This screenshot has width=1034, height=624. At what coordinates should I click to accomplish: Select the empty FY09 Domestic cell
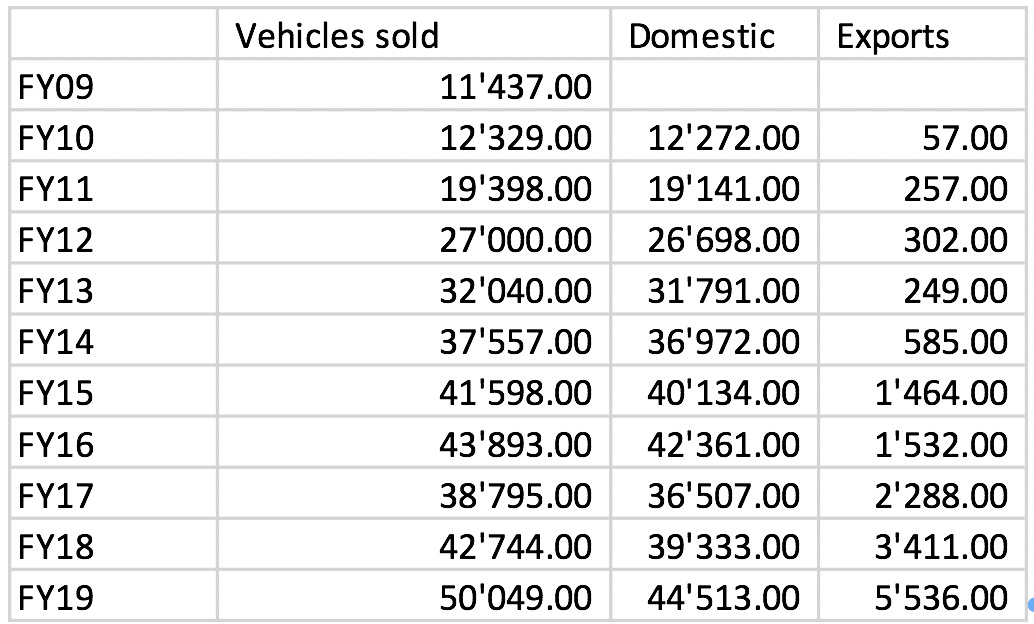pos(713,88)
